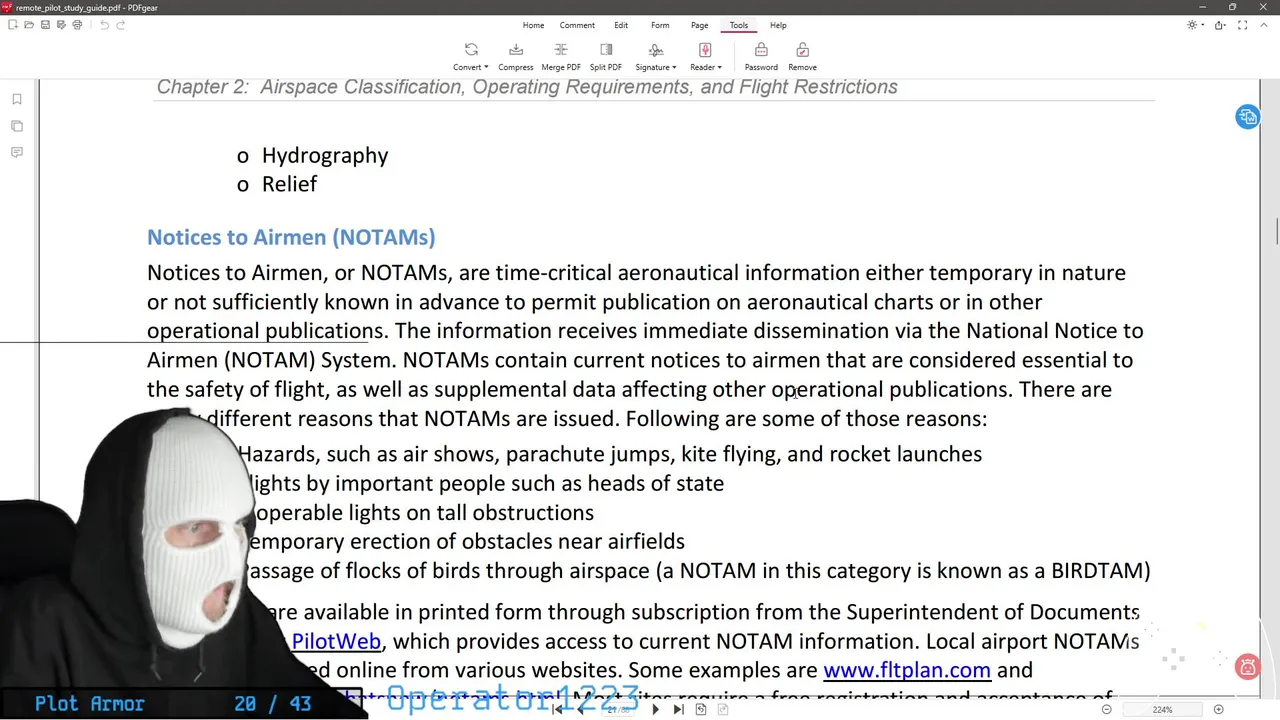Image resolution: width=1280 pixels, height=720 pixels.
Task: Click the Compress PDF tool
Action: pyautogui.click(x=515, y=57)
